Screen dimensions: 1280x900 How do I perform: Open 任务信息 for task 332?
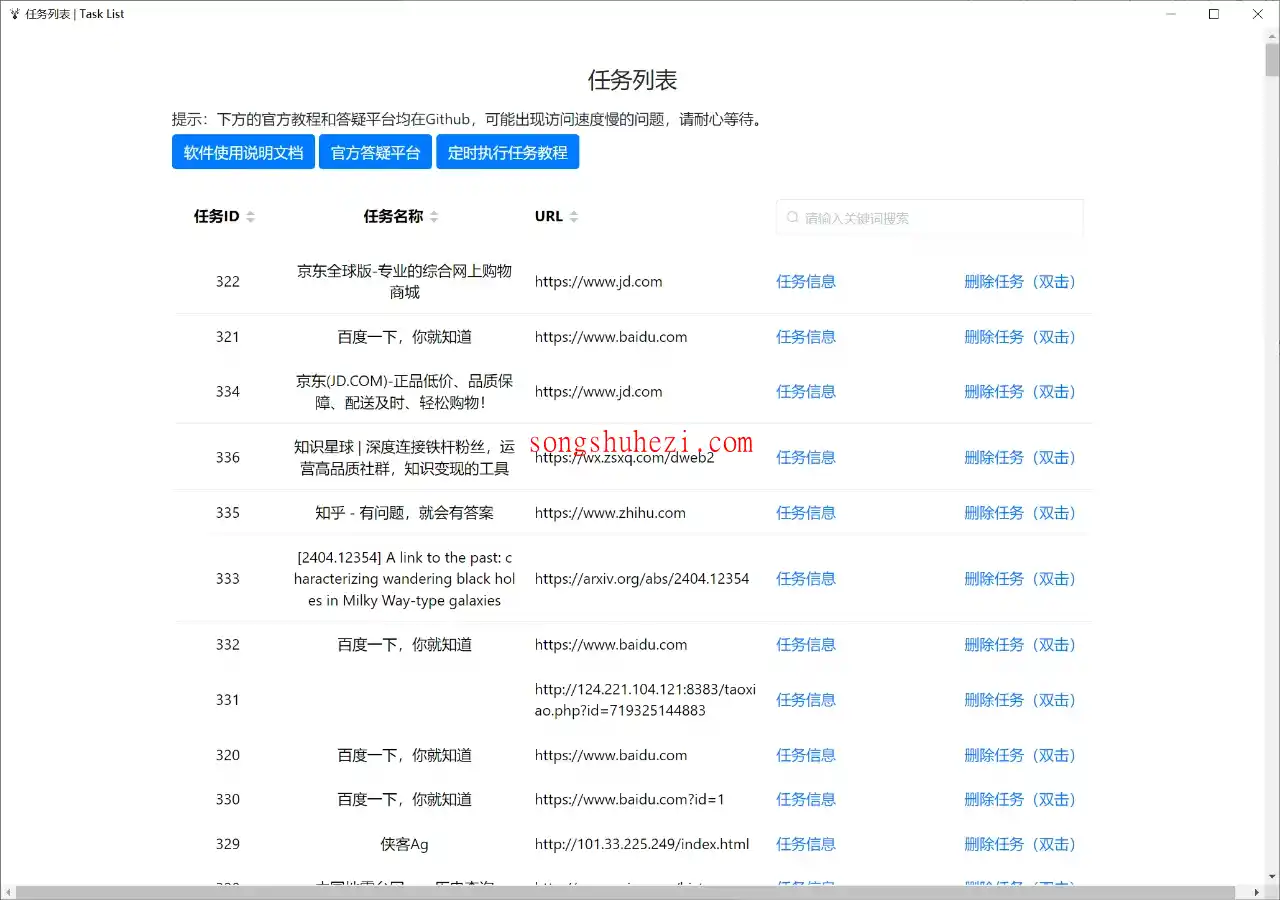[806, 645]
